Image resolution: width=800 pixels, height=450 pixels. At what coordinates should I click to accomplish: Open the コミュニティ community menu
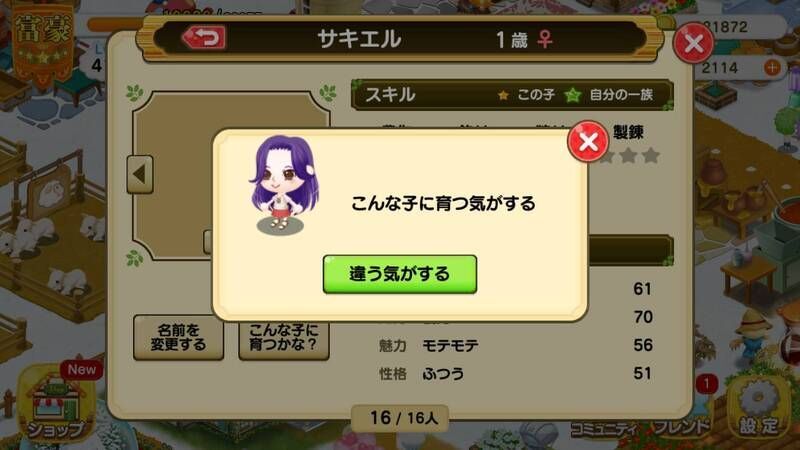click(x=603, y=429)
